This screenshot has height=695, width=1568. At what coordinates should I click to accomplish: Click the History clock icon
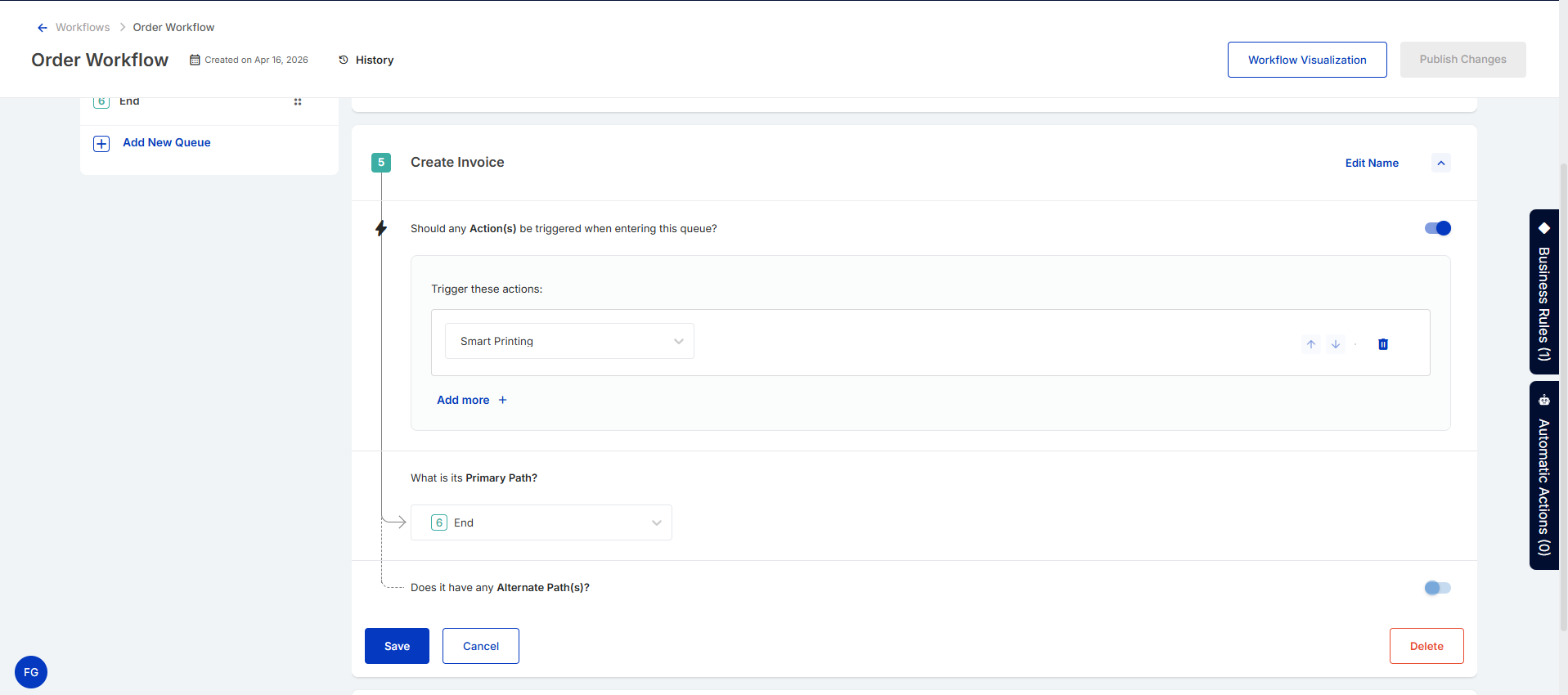(344, 60)
